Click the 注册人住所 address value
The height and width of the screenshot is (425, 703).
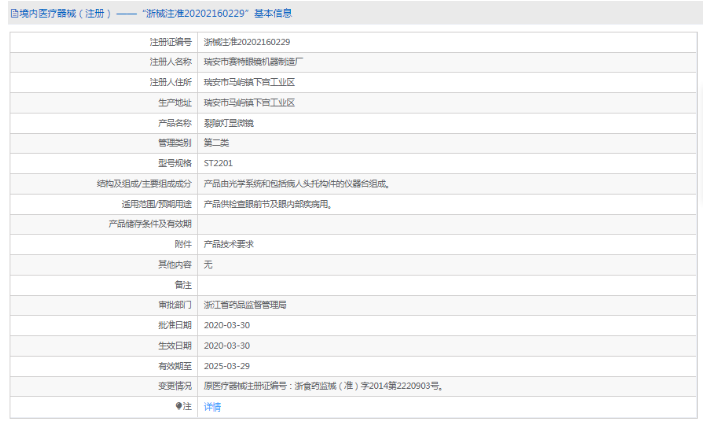tap(249, 82)
